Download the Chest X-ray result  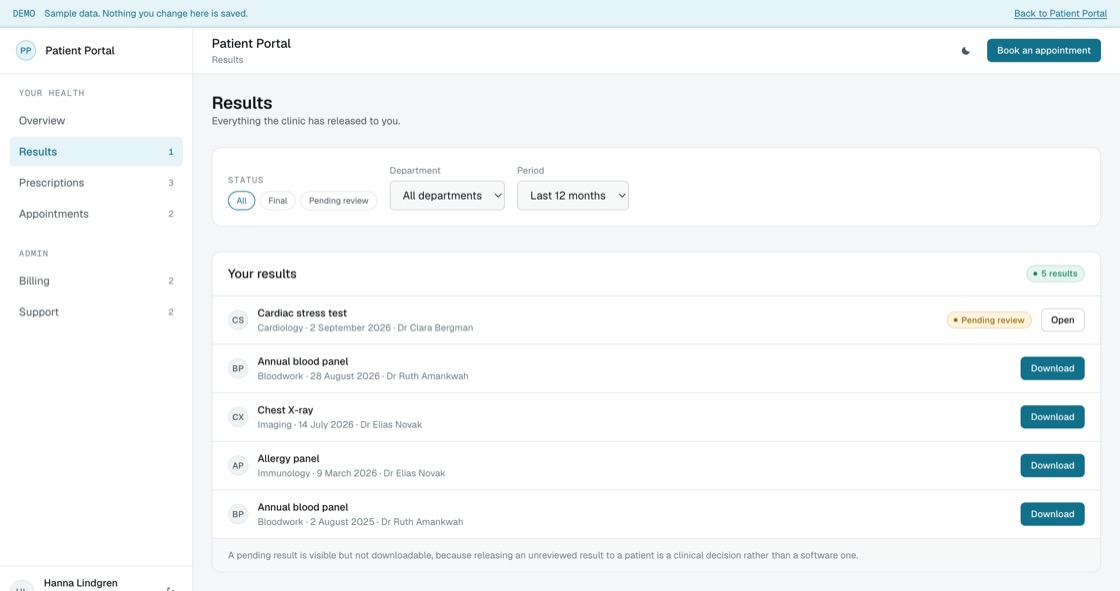point(1052,417)
